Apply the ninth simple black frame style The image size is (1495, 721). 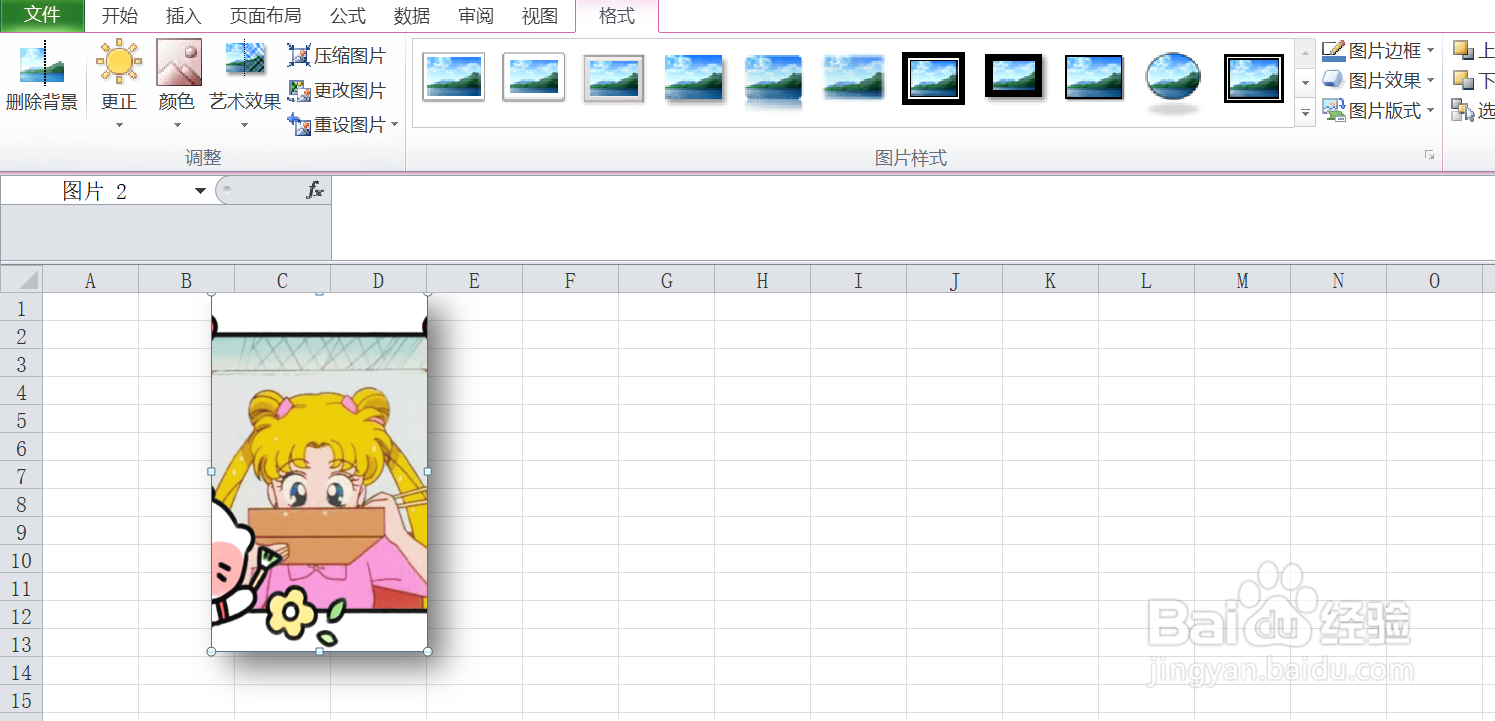coord(1094,78)
